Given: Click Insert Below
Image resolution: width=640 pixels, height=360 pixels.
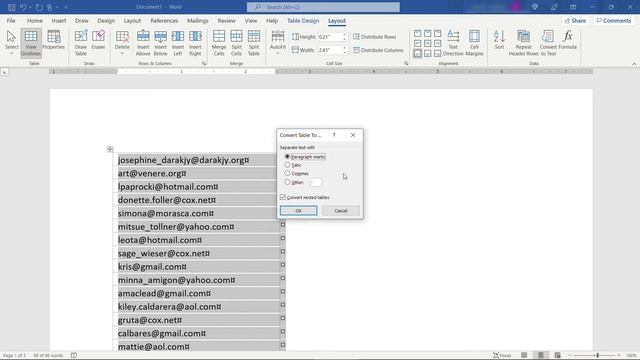Looking at the screenshot, I should click(160, 42).
